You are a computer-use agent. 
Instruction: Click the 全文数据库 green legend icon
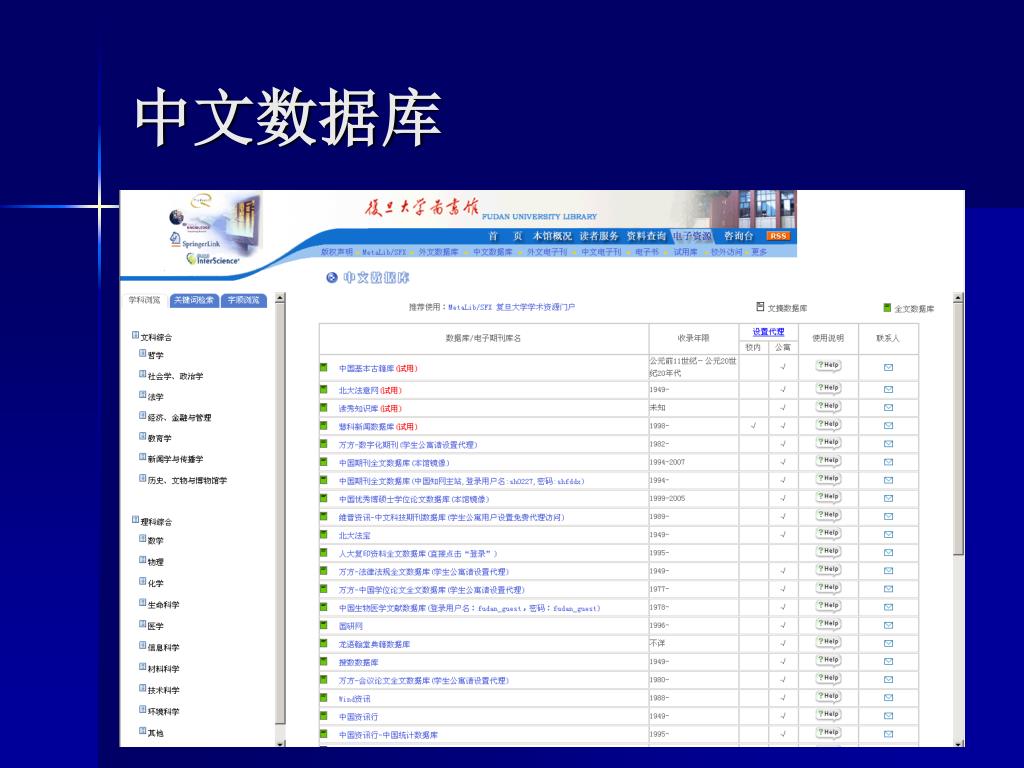tap(887, 308)
